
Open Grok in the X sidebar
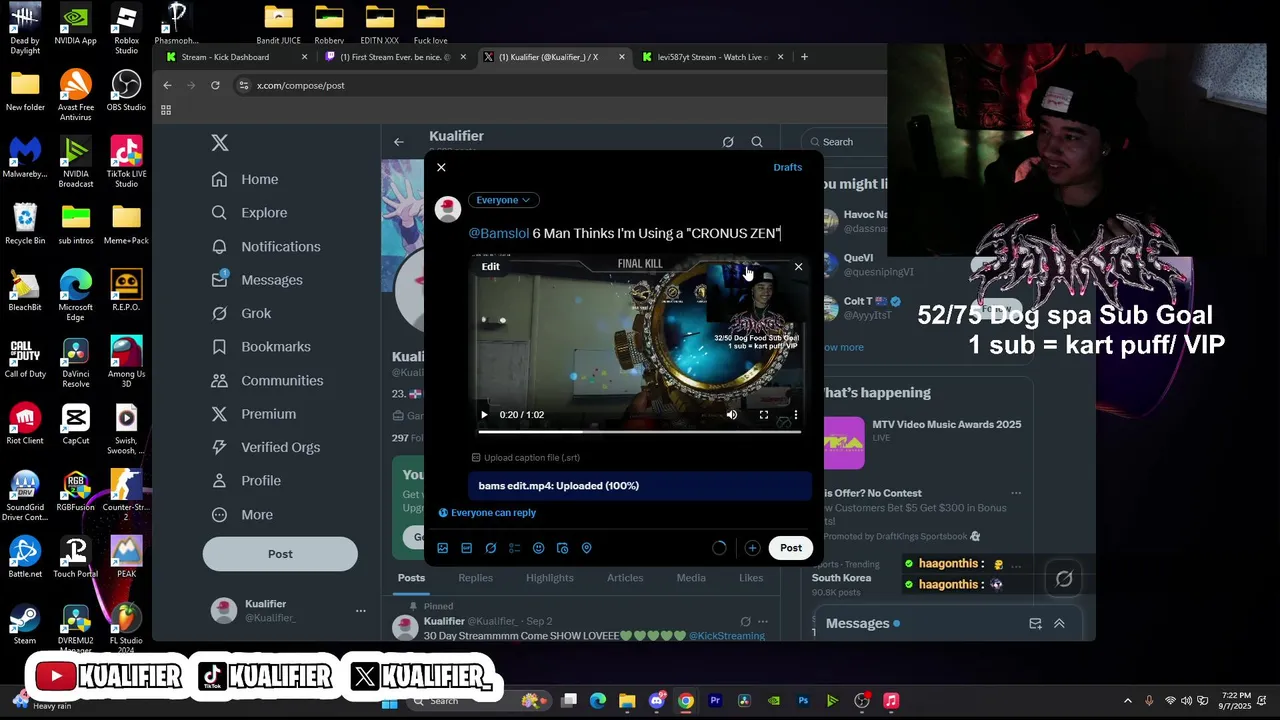click(x=241, y=314)
